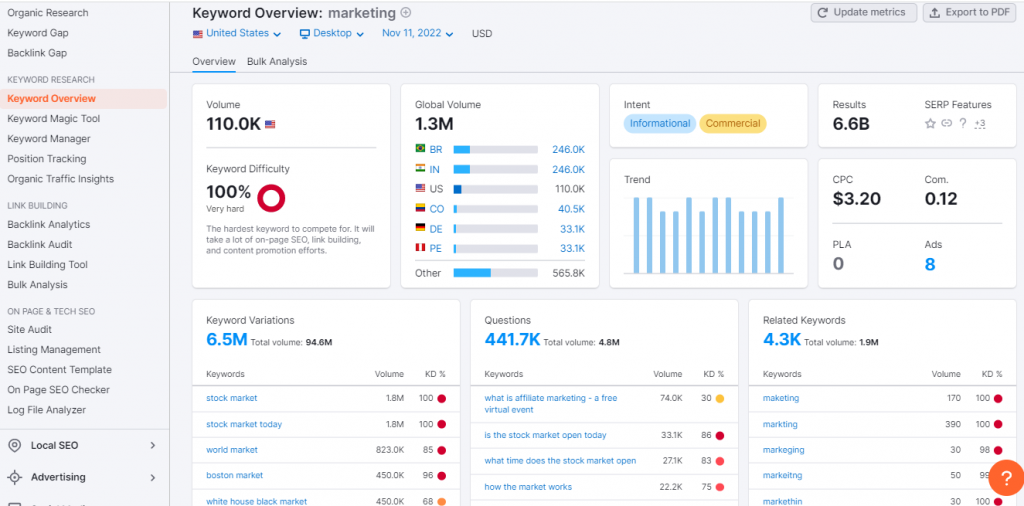Open the 441.7K questions link

tap(512, 340)
